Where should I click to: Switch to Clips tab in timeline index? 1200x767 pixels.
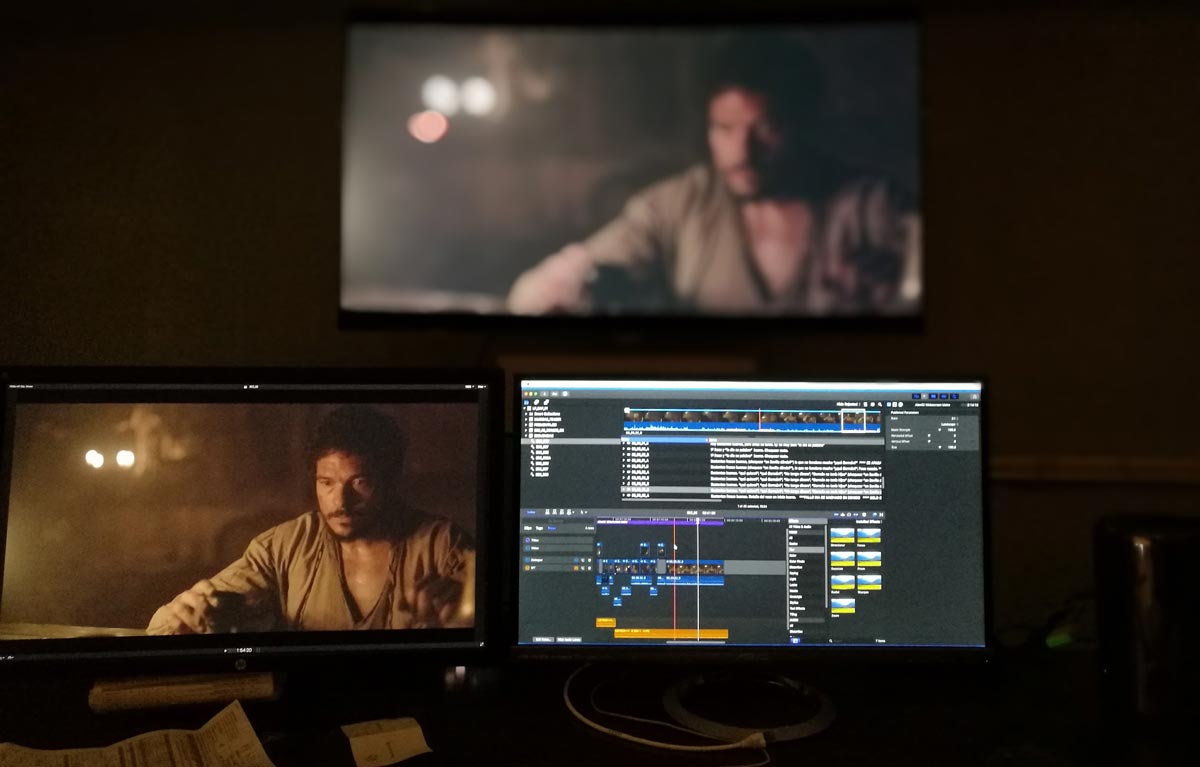tap(527, 528)
